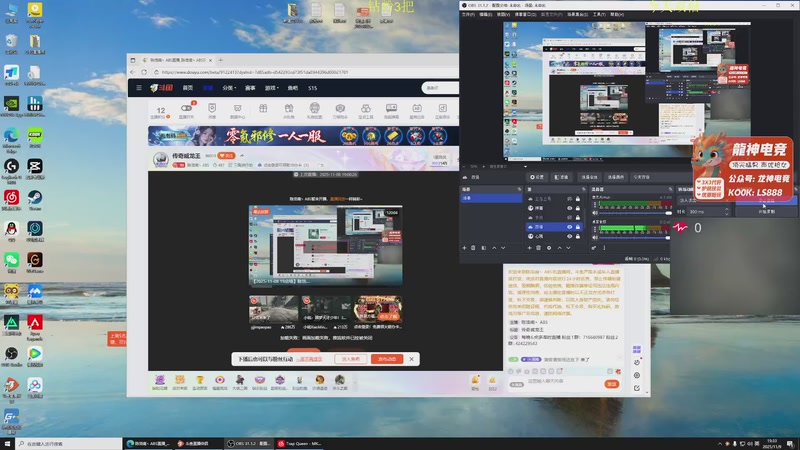Open Douyu 赛事 nav item
This screenshot has width=800, height=450.
coord(250,88)
